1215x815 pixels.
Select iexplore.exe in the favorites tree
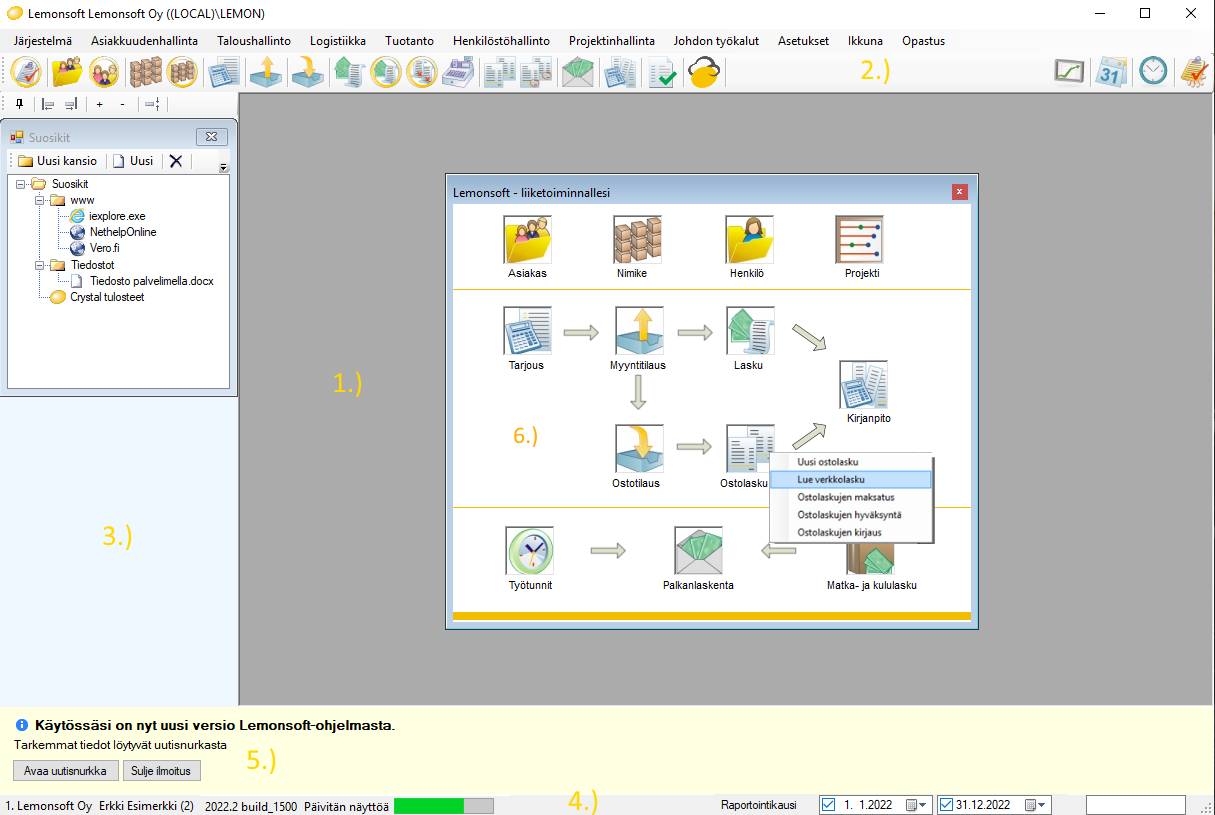coord(117,216)
